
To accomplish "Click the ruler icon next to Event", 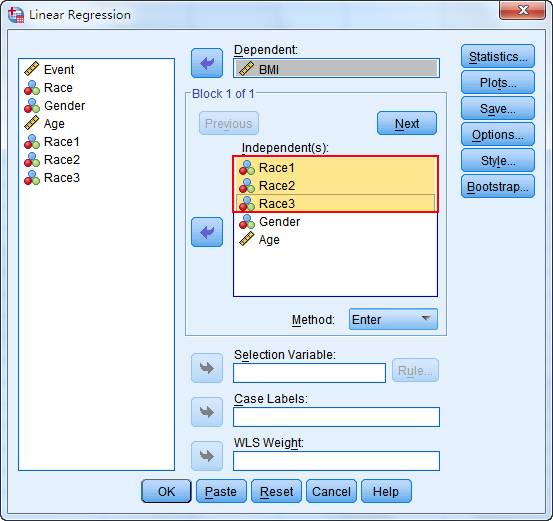I will click(x=32, y=69).
